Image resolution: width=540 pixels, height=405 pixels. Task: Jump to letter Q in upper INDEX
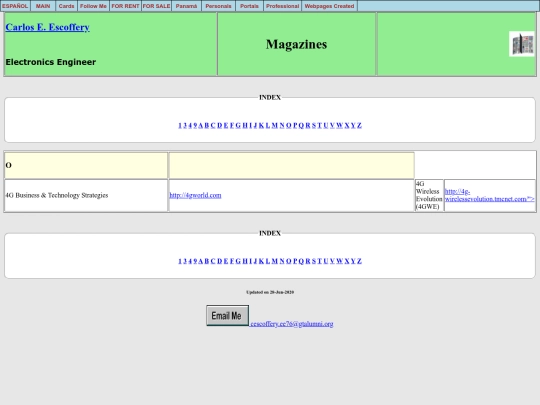tap(301, 125)
